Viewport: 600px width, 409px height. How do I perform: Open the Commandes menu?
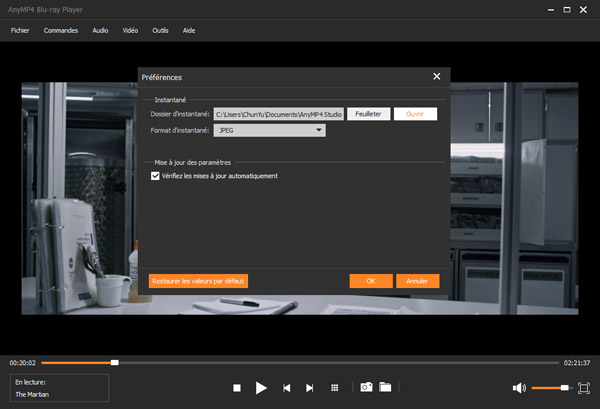[61, 31]
